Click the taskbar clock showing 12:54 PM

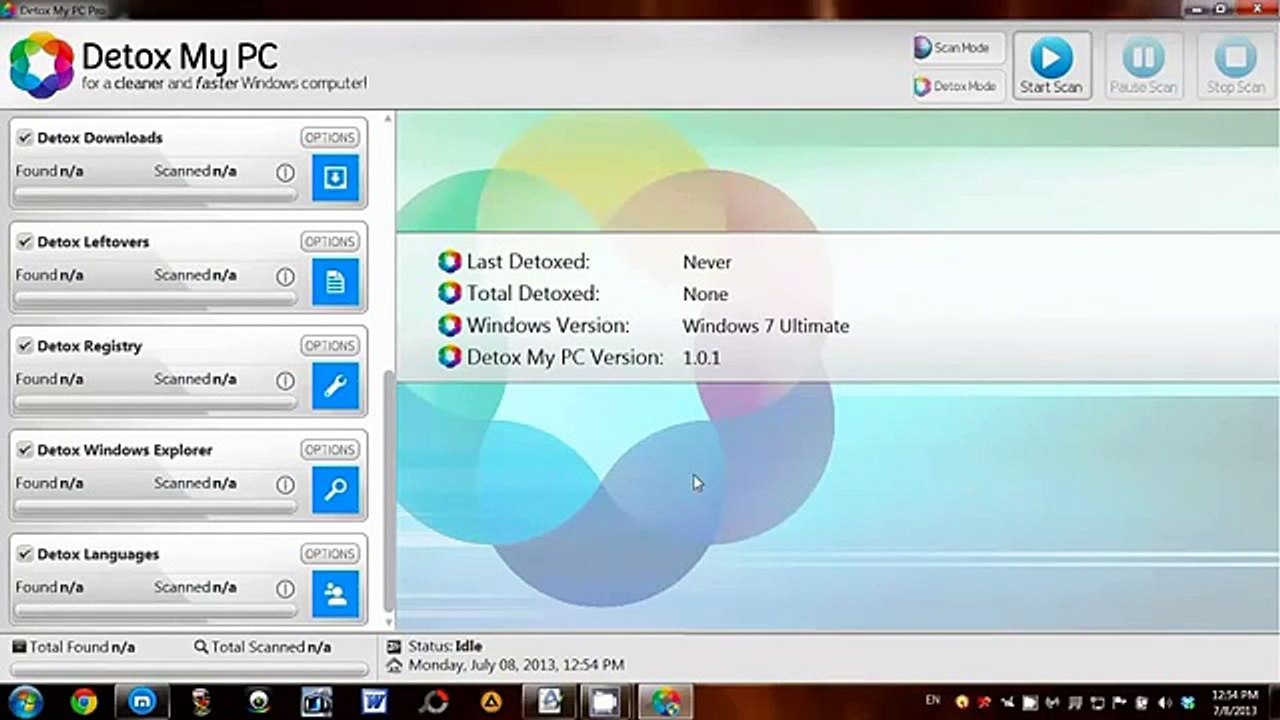pyautogui.click(x=1236, y=702)
